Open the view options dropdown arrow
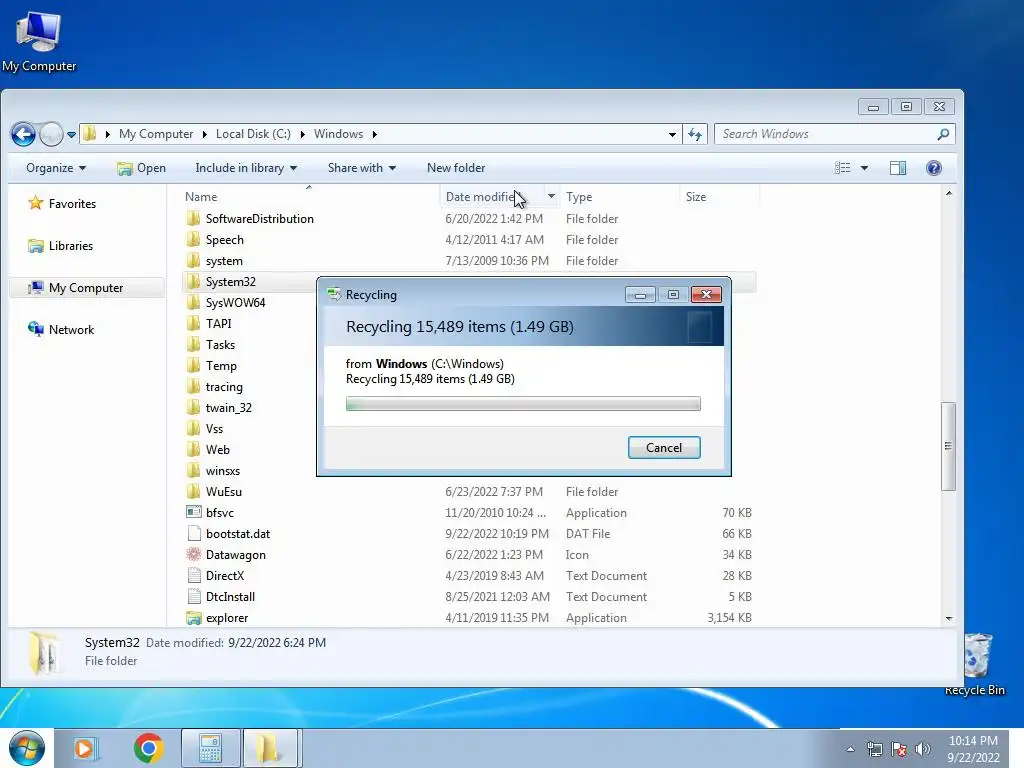The height and width of the screenshot is (768, 1024). click(x=864, y=168)
